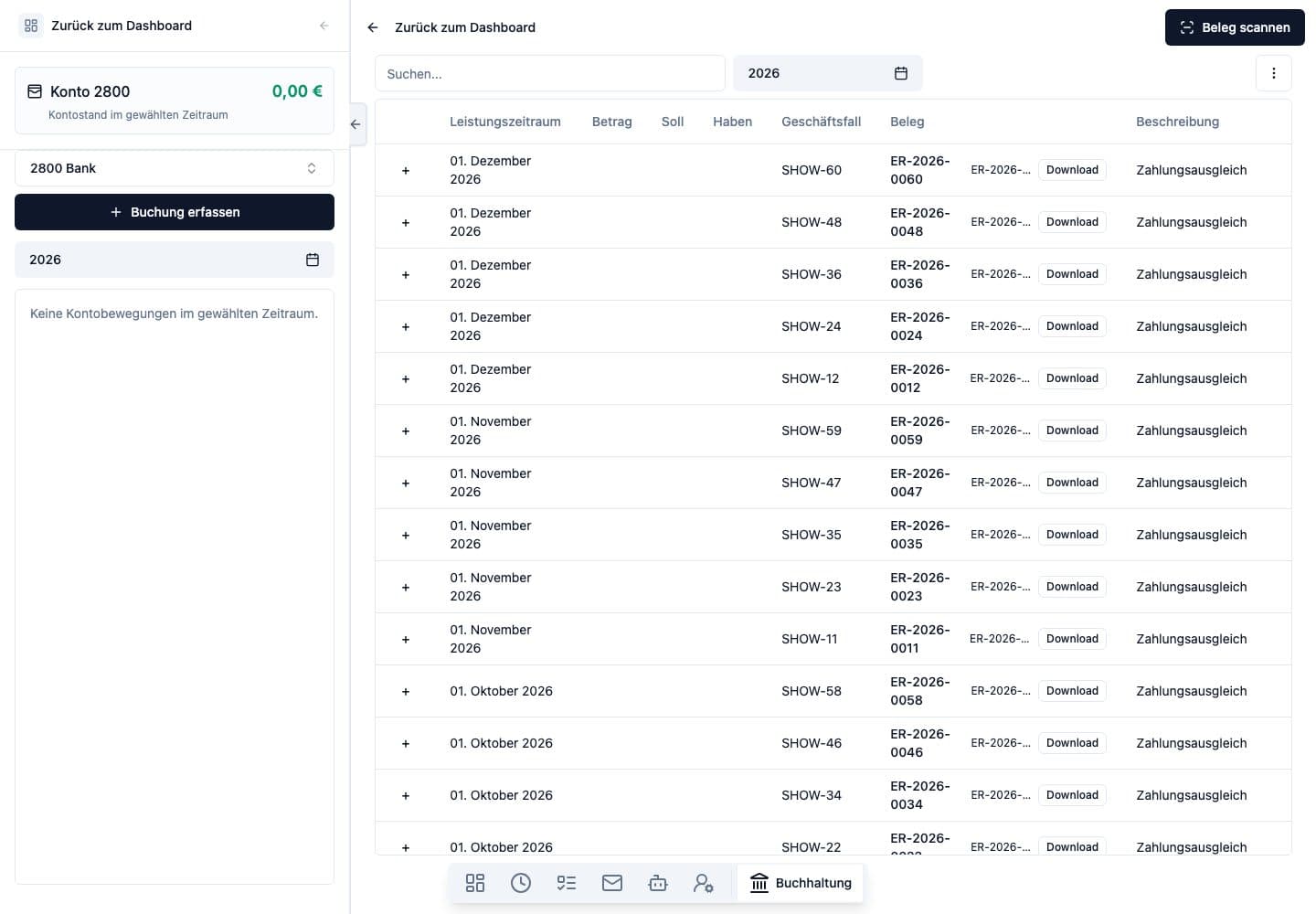Image resolution: width=1316 pixels, height=914 pixels.
Task: Expand the SHOW-24 row
Action: [x=406, y=327]
